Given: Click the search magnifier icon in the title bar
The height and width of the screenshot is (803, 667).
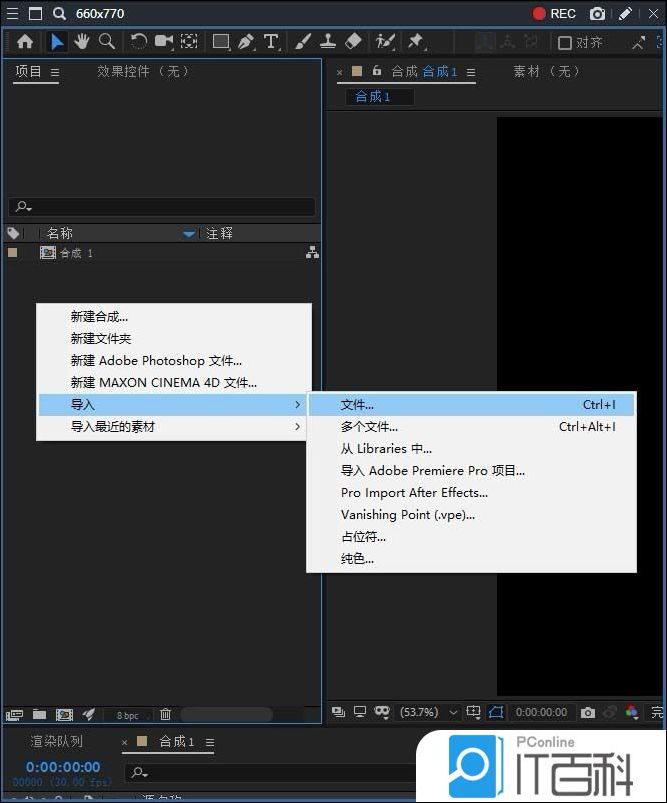Looking at the screenshot, I should (59, 14).
